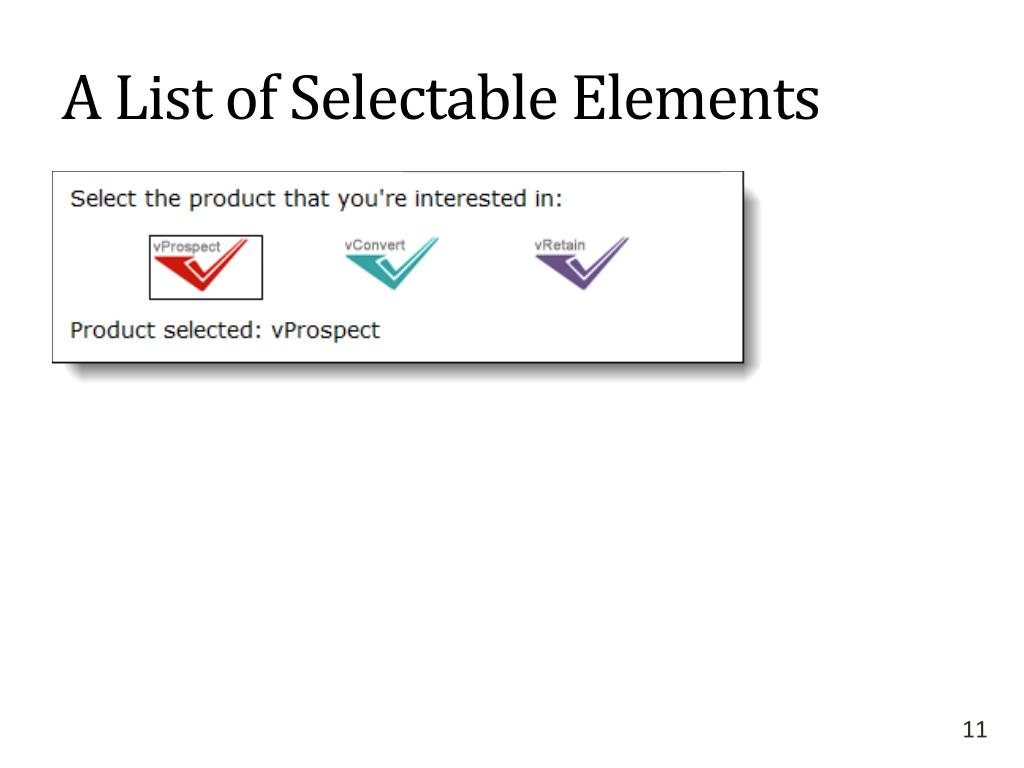Click 'vProspect' in the Product selected line
This screenshot has width=1024, height=768.
click(x=325, y=331)
